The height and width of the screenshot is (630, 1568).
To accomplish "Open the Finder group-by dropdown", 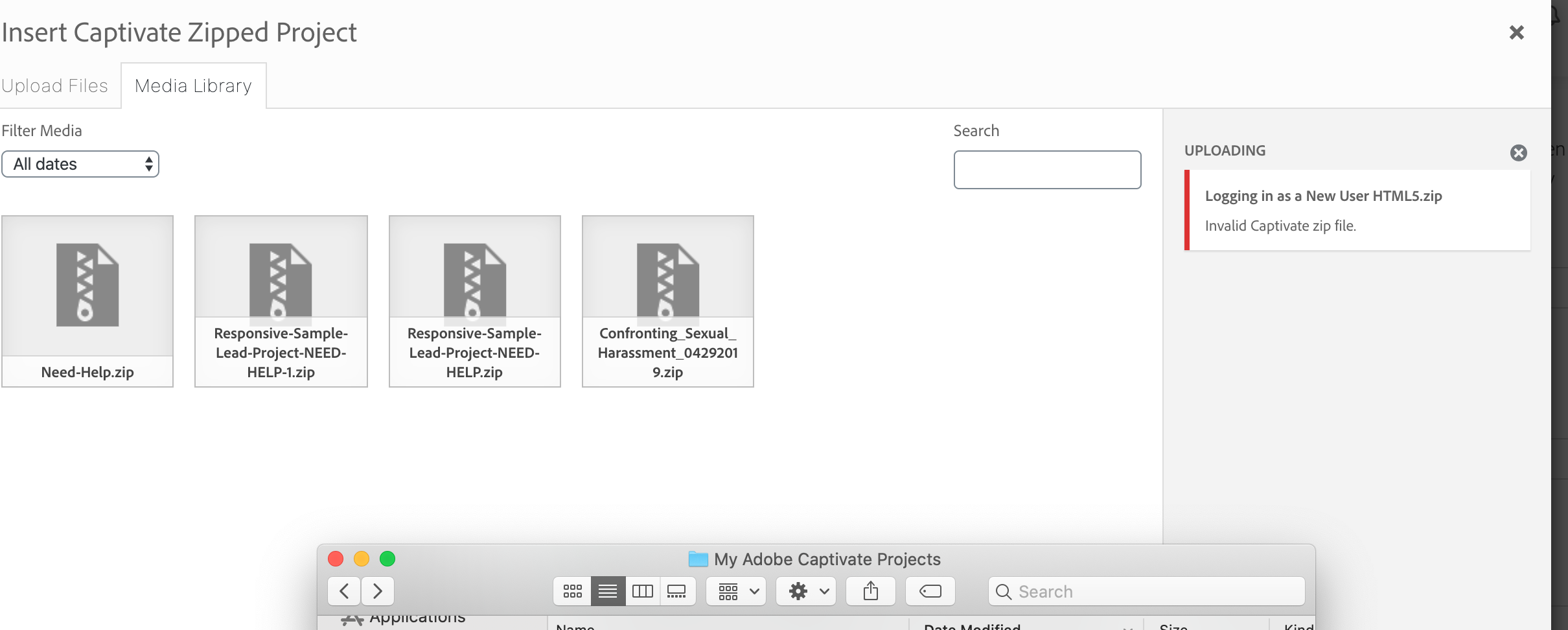I will [x=736, y=591].
